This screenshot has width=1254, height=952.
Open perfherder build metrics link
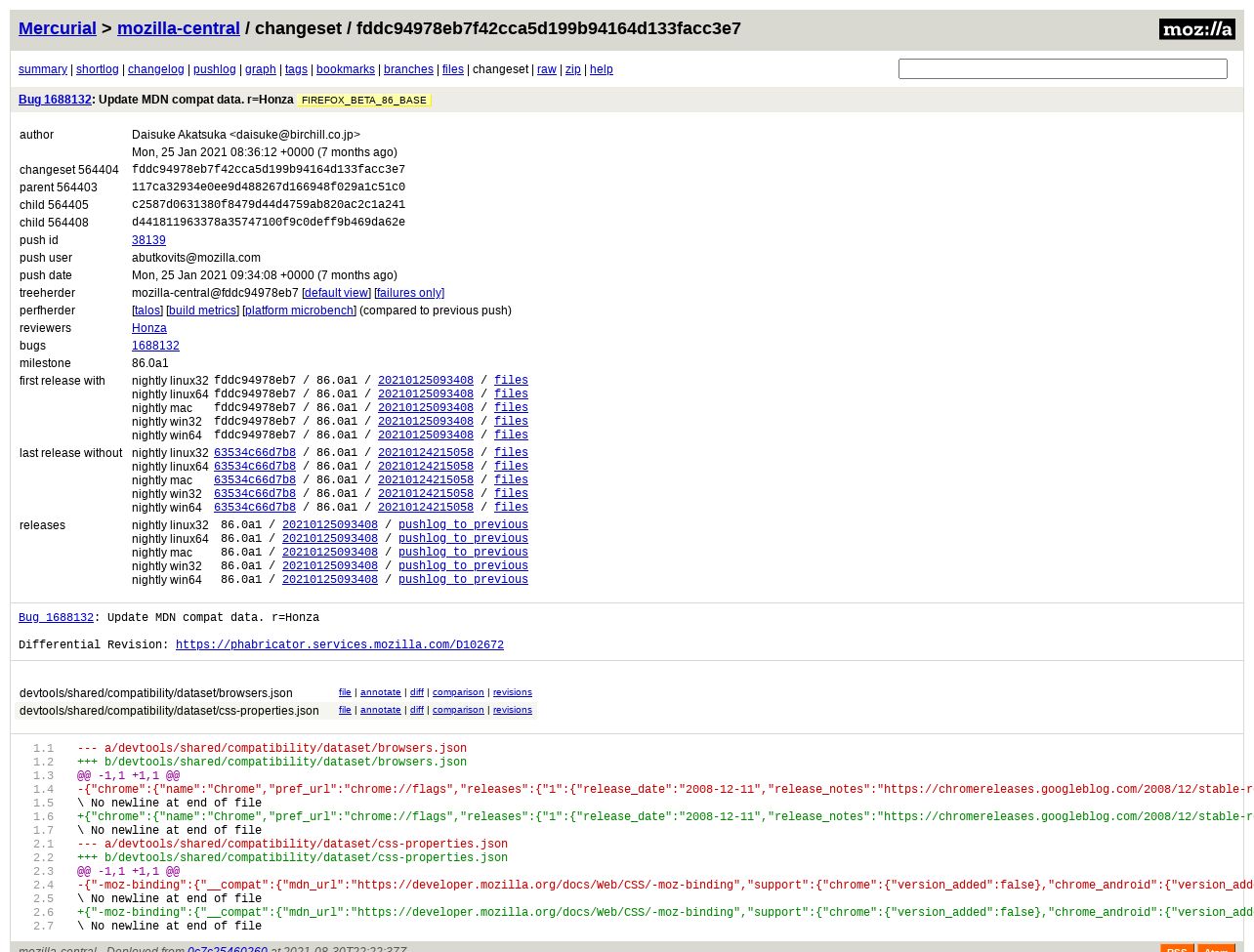202,310
